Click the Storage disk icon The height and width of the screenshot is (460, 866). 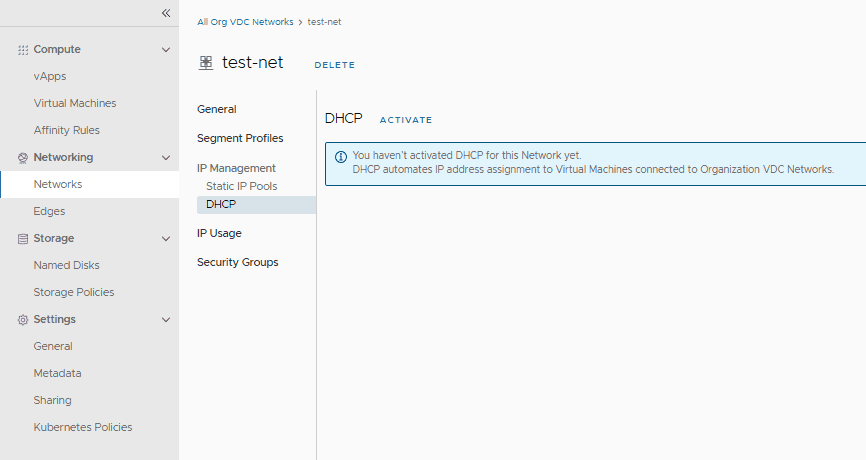(x=23, y=239)
